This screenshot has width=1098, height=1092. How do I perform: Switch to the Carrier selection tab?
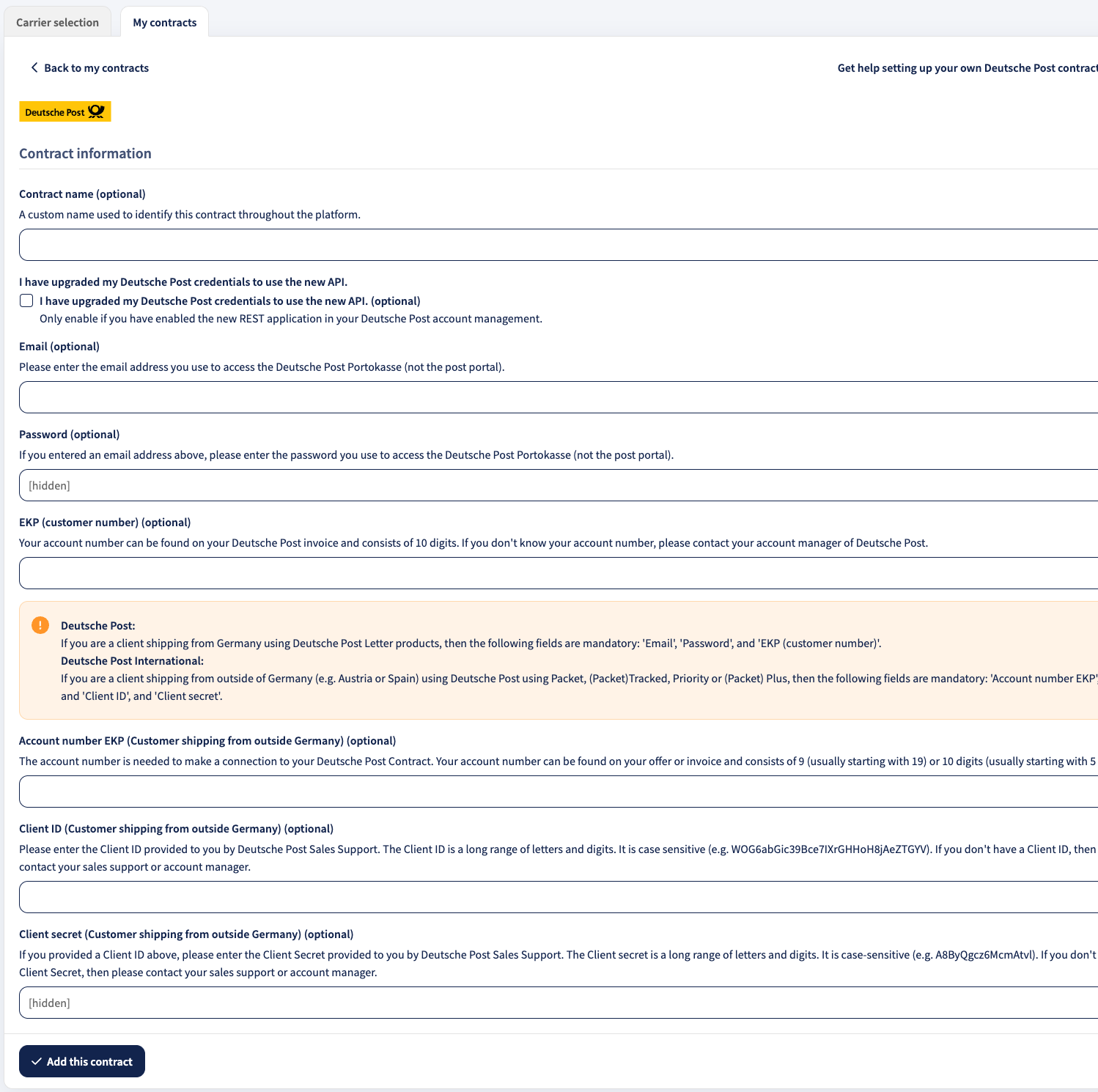point(57,22)
